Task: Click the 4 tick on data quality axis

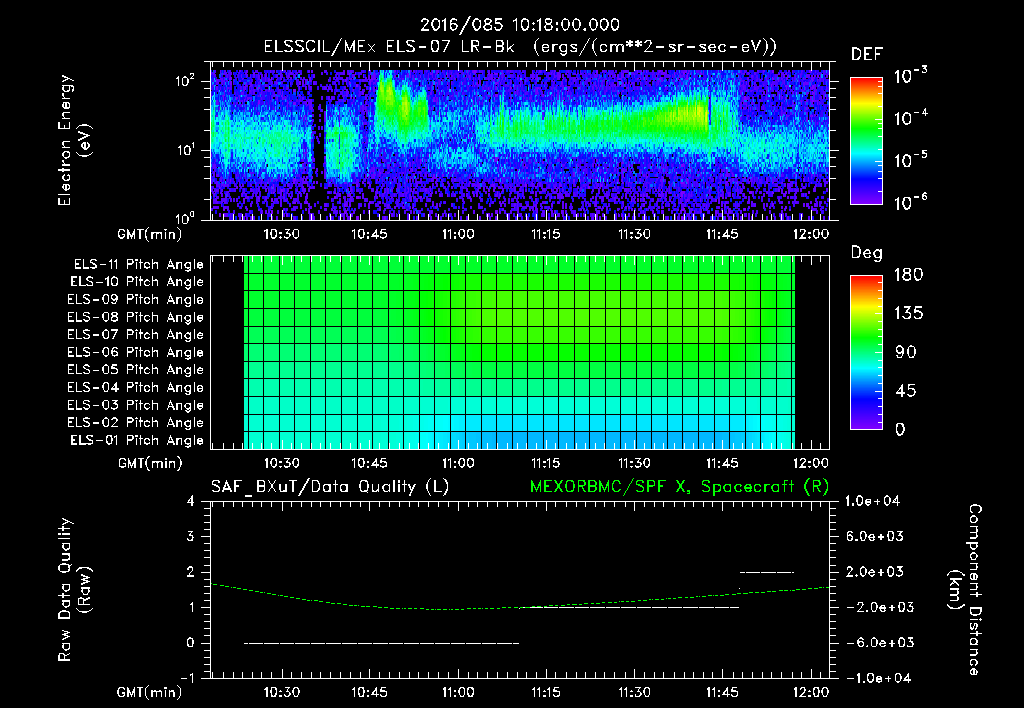Action: click(191, 501)
